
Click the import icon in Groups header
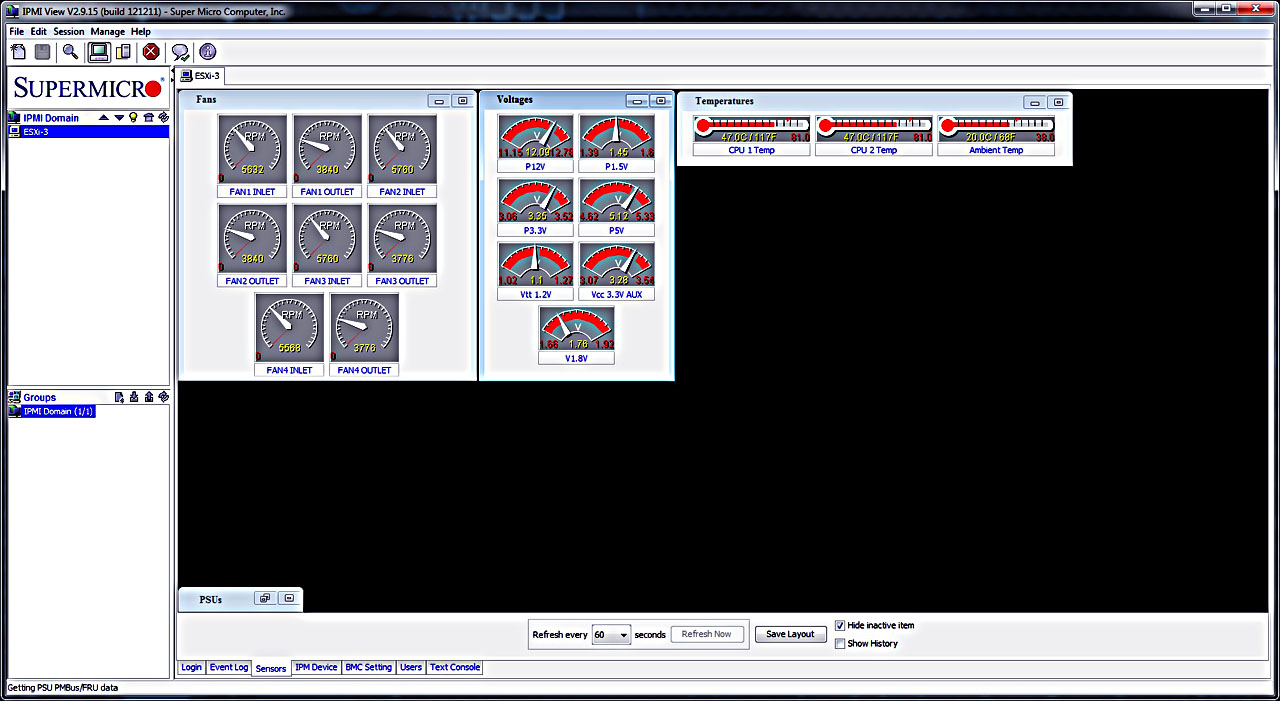pyautogui.click(x=134, y=397)
